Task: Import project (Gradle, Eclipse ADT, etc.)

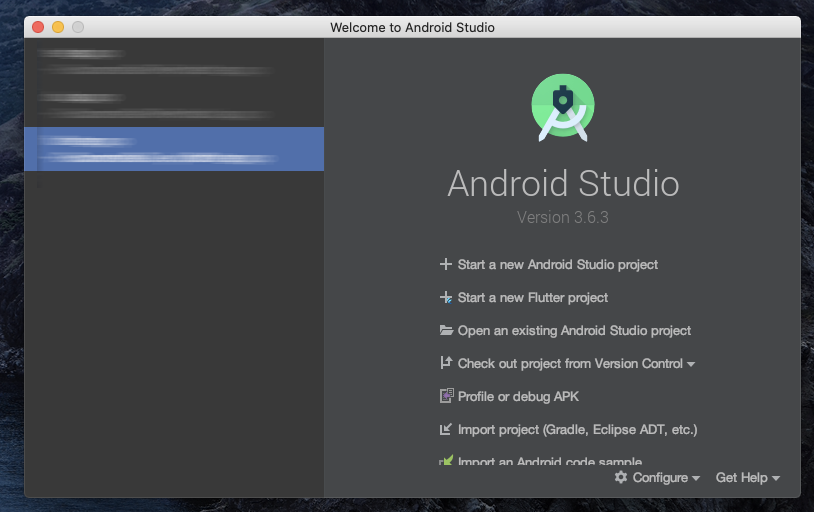Action: [x=577, y=430]
